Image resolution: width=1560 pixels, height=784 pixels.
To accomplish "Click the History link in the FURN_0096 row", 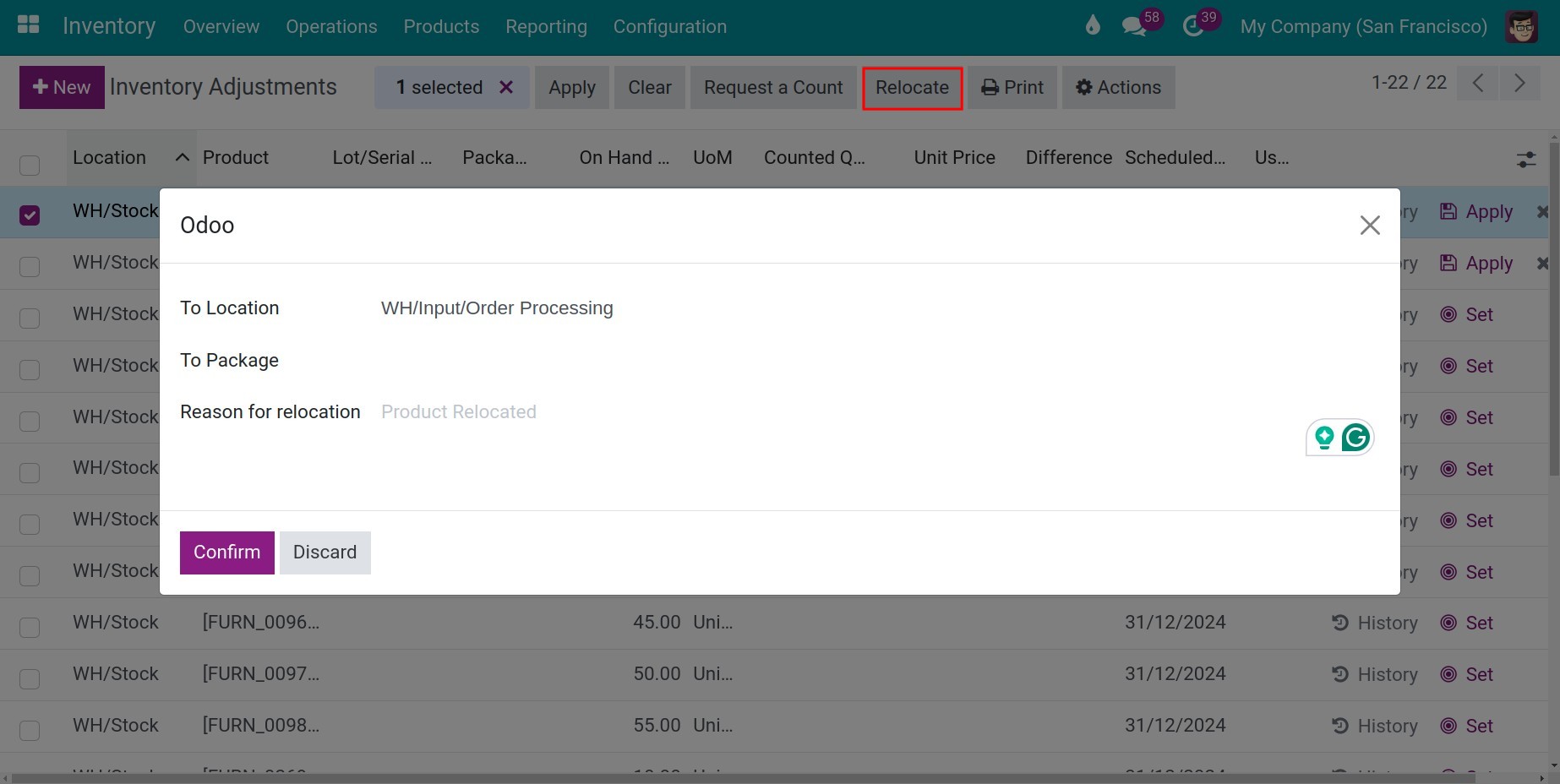I will (1374, 623).
